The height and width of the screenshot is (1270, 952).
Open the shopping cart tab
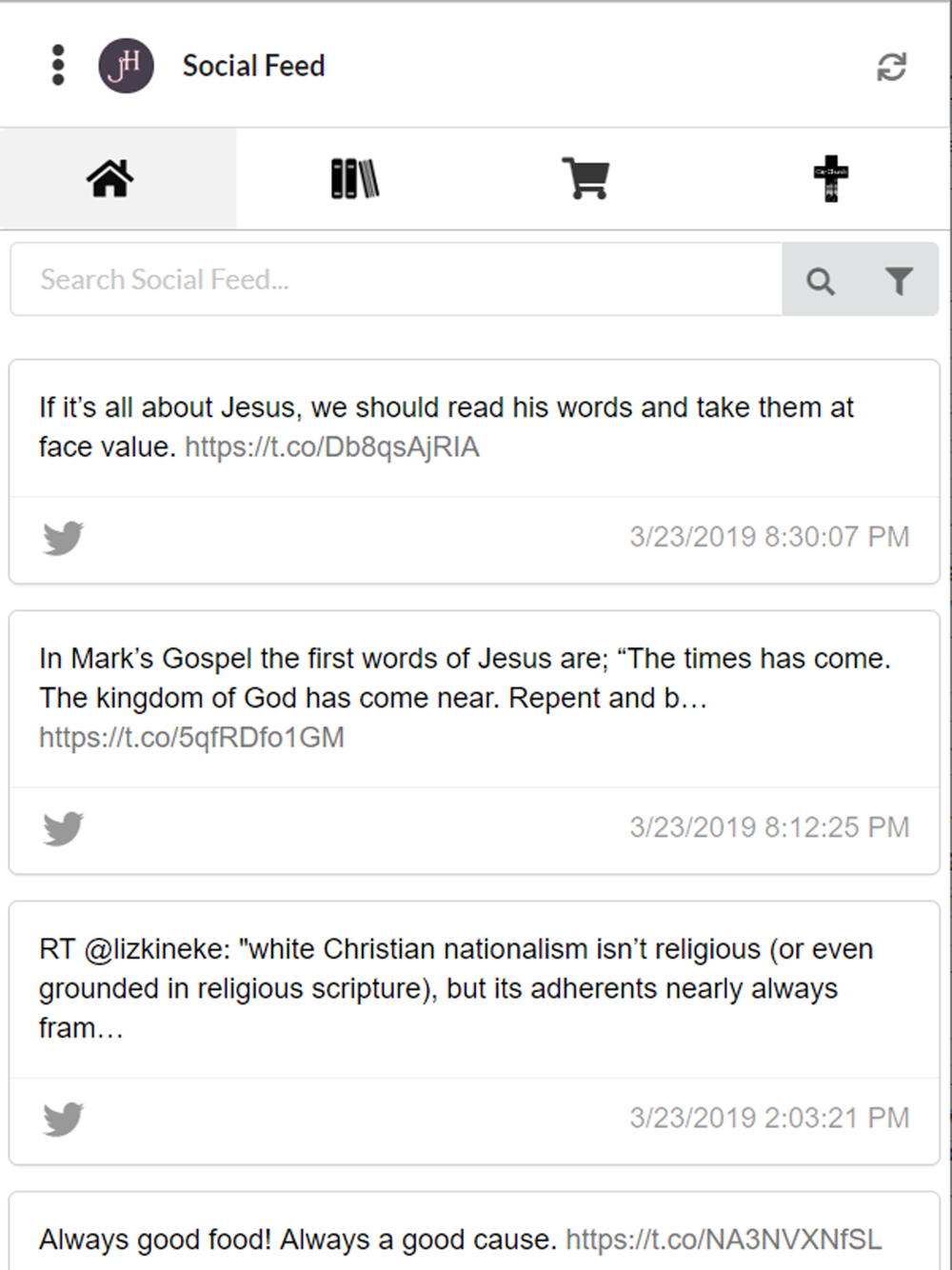tap(585, 178)
